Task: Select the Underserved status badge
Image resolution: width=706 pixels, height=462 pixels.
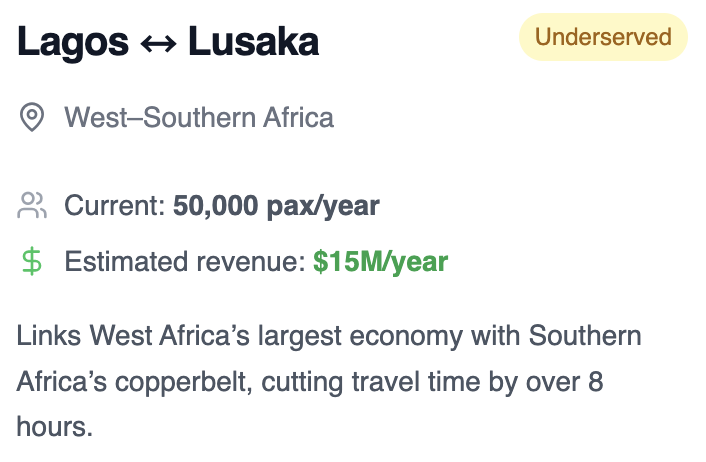Action: point(603,37)
